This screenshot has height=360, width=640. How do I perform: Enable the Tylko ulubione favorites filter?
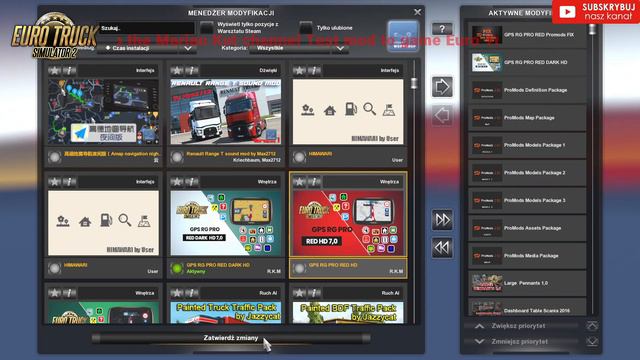306,28
